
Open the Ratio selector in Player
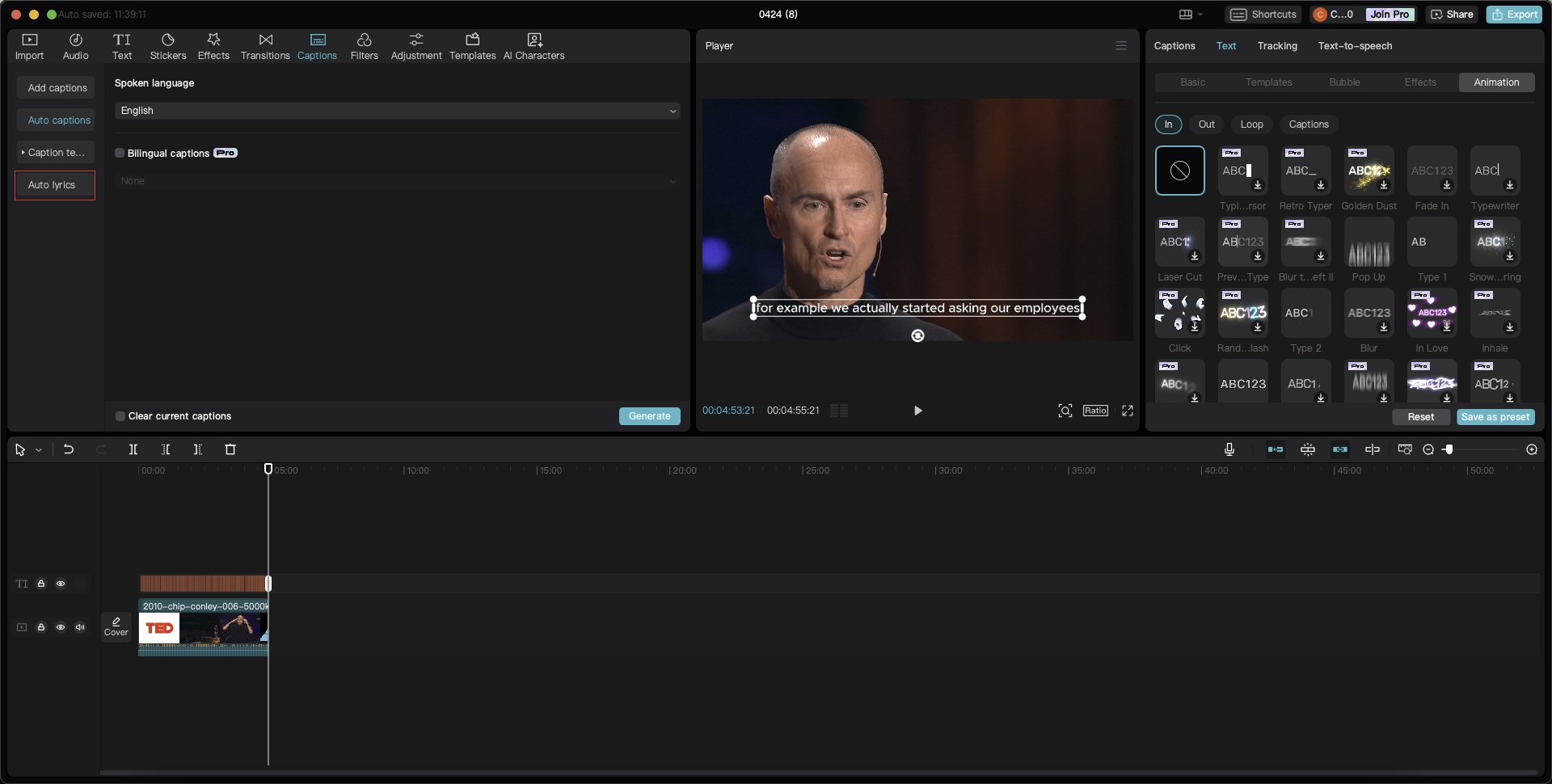(x=1095, y=411)
